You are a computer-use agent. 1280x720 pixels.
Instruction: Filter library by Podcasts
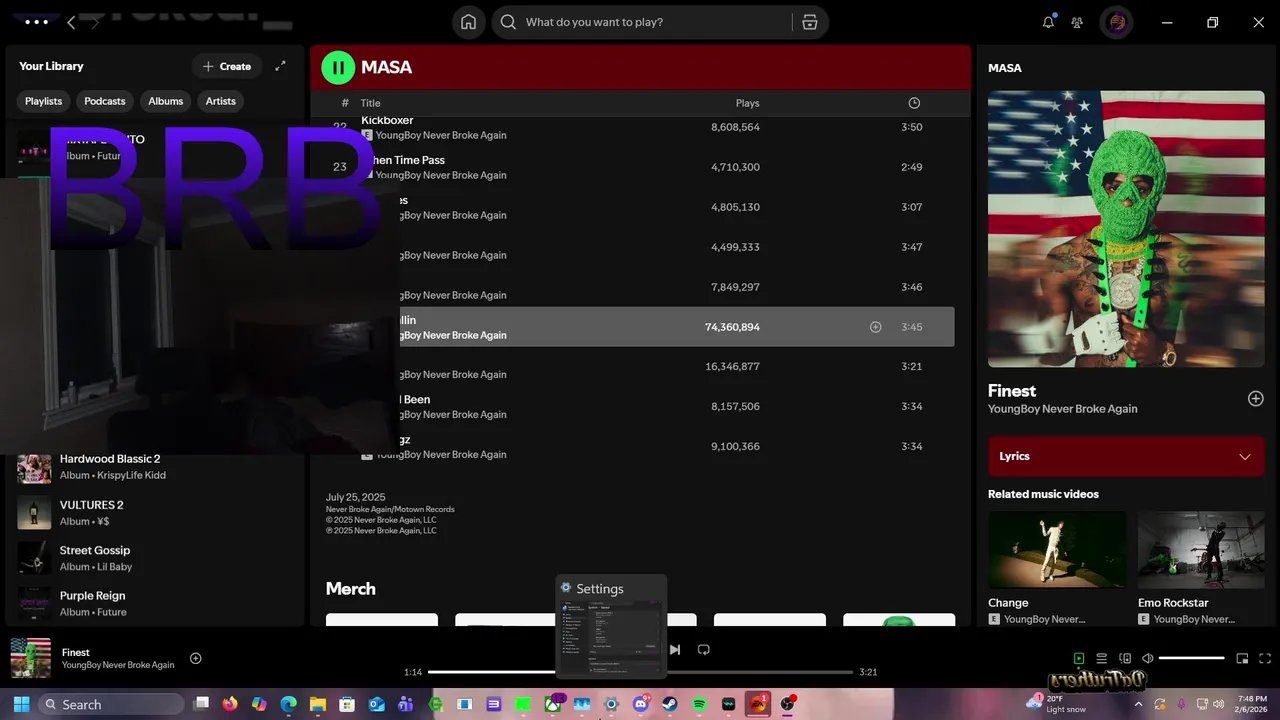(x=105, y=101)
